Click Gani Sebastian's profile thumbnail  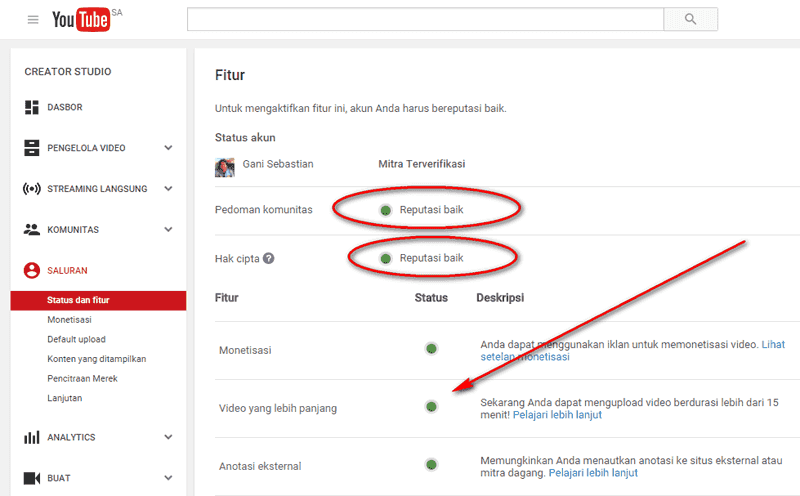pyautogui.click(x=224, y=167)
